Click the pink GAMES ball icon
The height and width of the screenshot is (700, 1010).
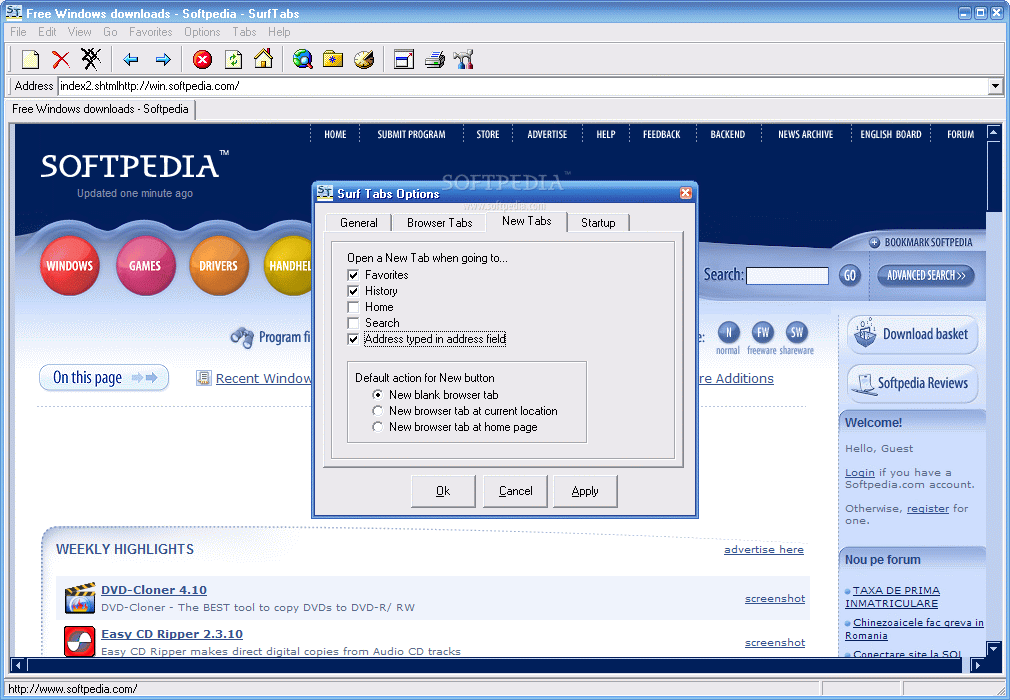pyautogui.click(x=145, y=266)
